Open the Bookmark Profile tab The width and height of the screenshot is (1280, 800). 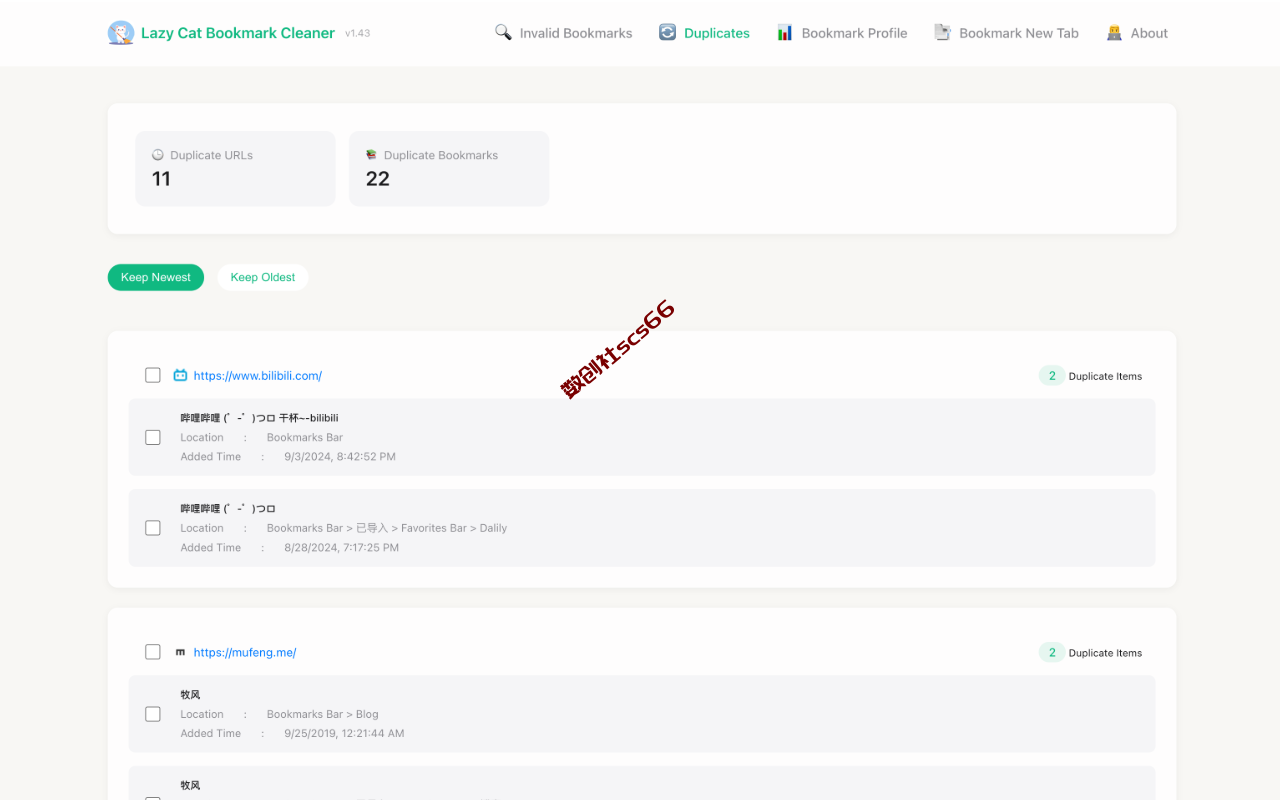[842, 33]
